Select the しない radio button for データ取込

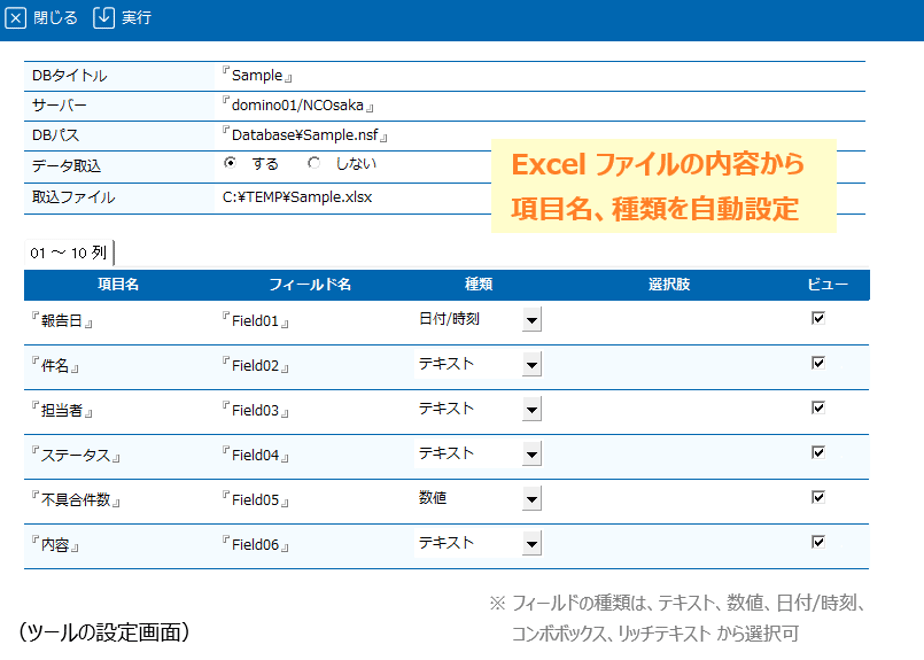314,163
